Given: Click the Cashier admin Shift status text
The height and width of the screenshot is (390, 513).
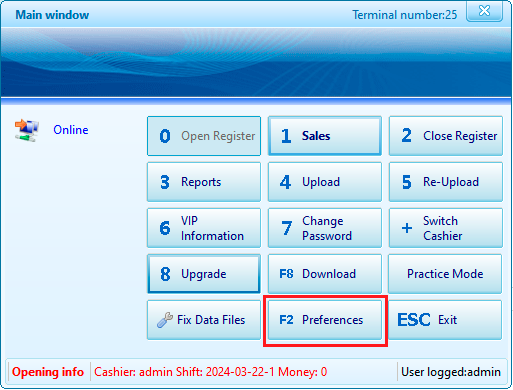Looking at the screenshot, I should point(211,372).
